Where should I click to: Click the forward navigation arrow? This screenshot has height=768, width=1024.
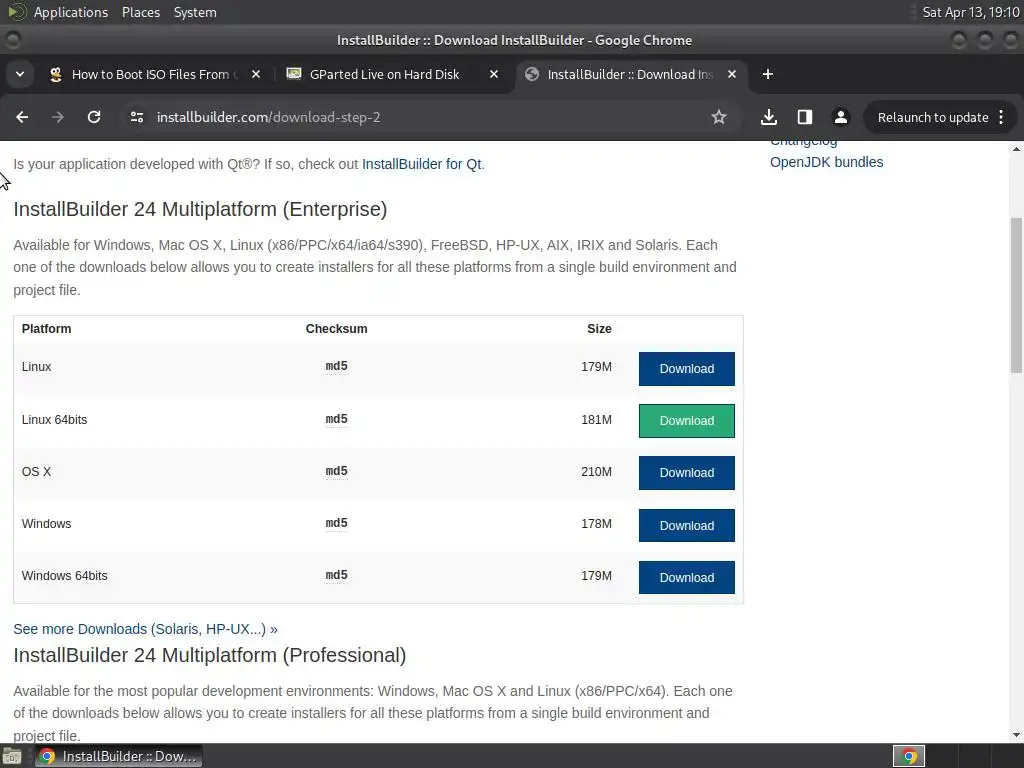tap(58, 117)
